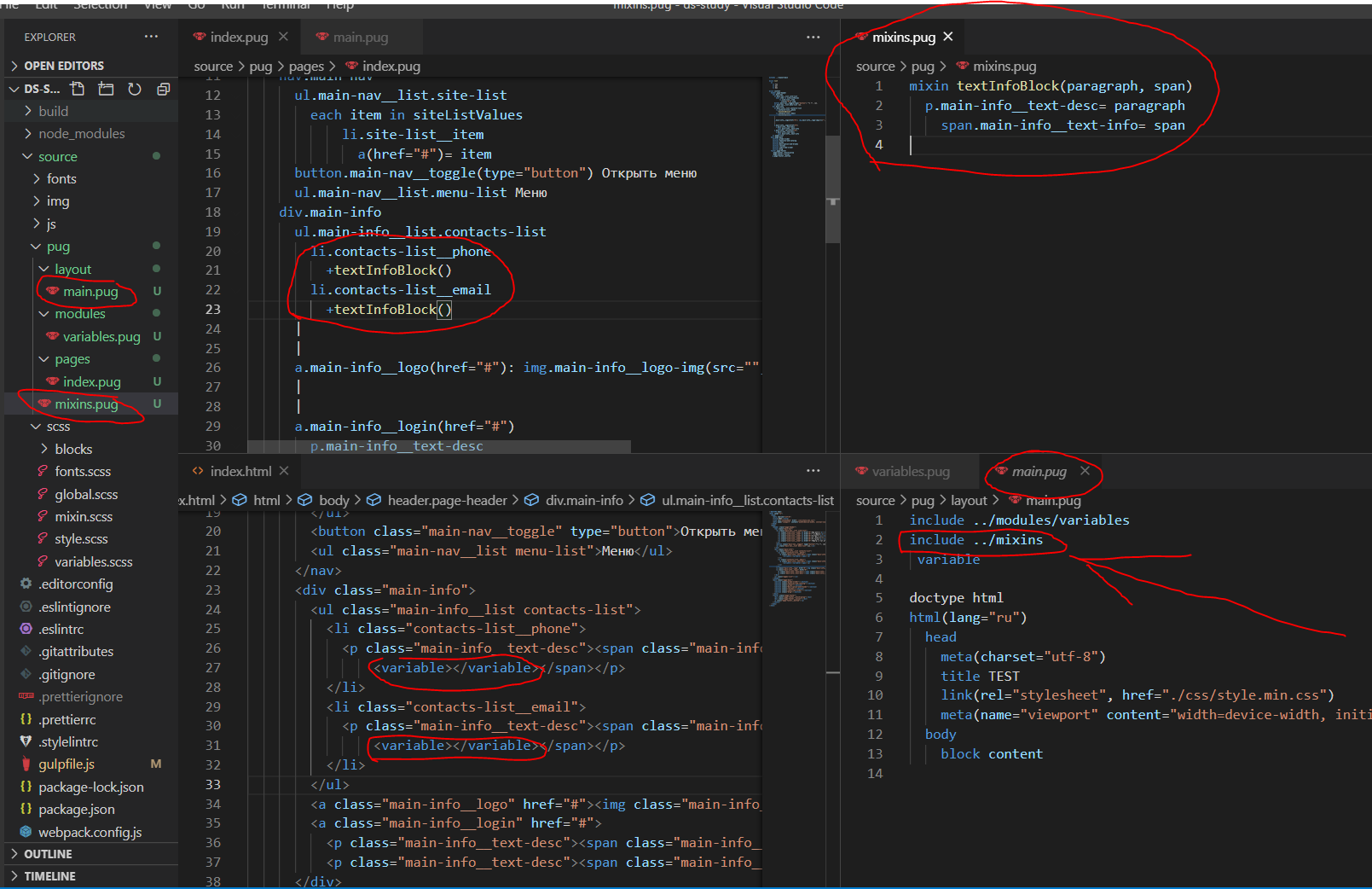The height and width of the screenshot is (889, 1372).
Task: Switch to the variables.pug tab
Action: pyautogui.click(x=911, y=471)
